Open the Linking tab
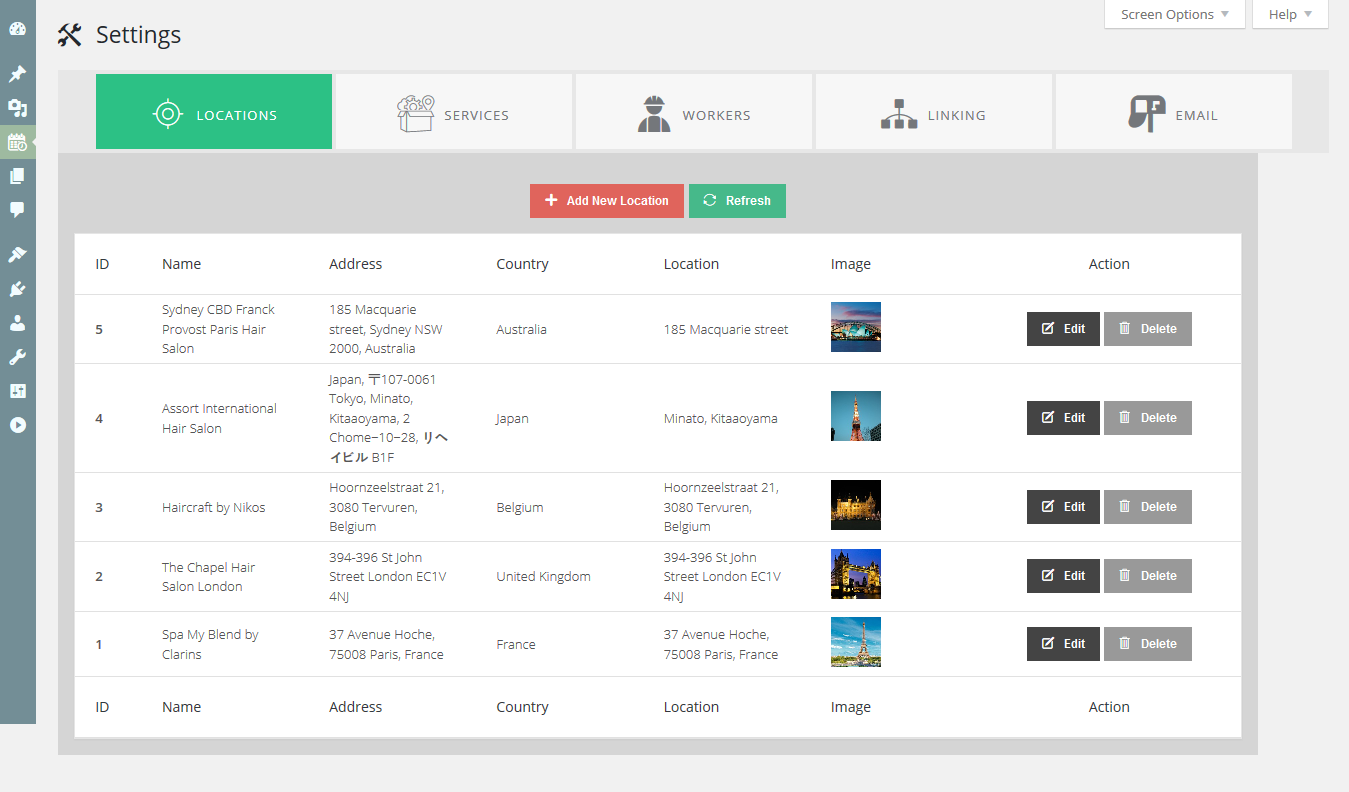The image size is (1349, 792). (x=934, y=112)
